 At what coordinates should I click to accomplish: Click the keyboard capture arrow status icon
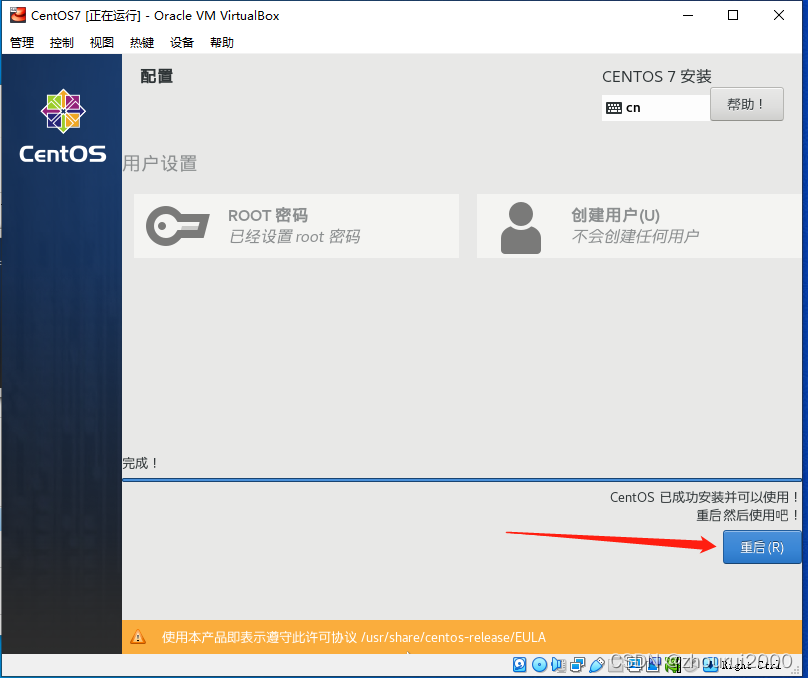point(711,665)
